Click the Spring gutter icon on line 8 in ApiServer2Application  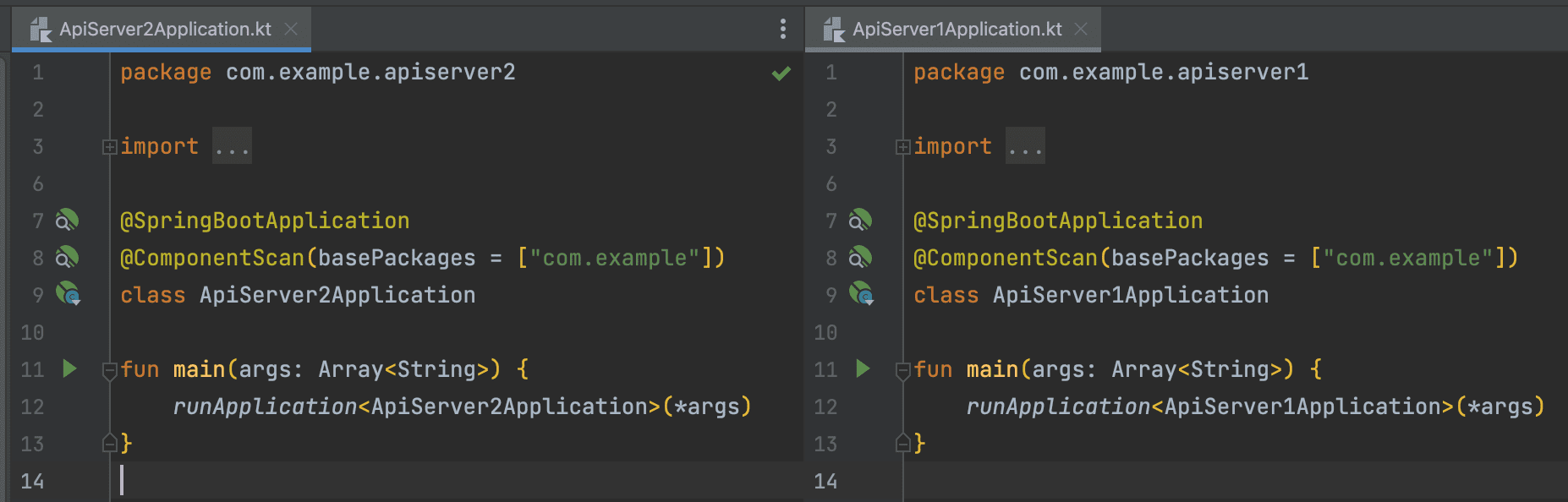click(x=67, y=258)
